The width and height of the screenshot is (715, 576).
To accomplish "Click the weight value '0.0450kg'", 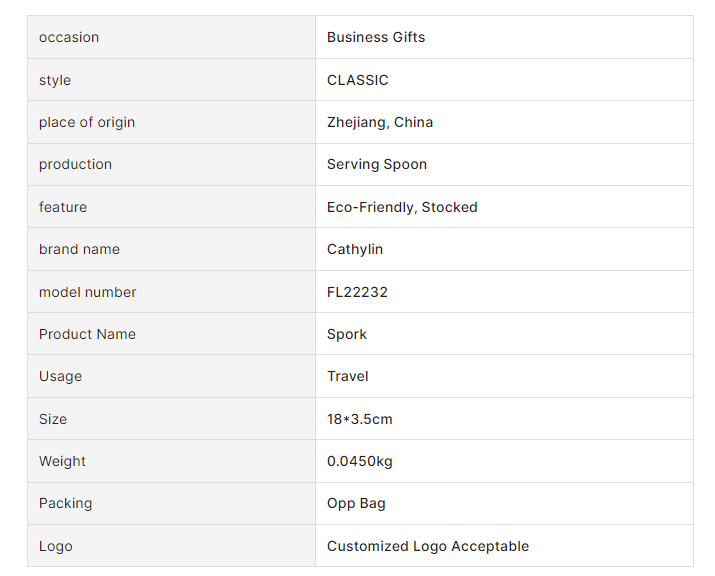I will (x=360, y=461).
